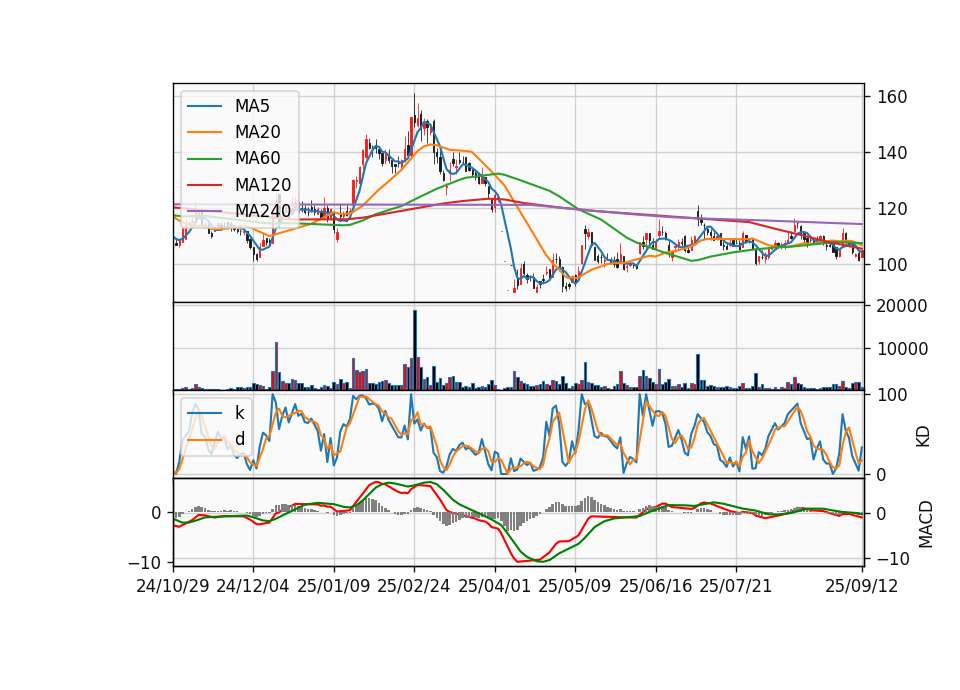Screen dimensions: 960x690
Task: Click the 20000 volume axis label
Action: point(902,306)
